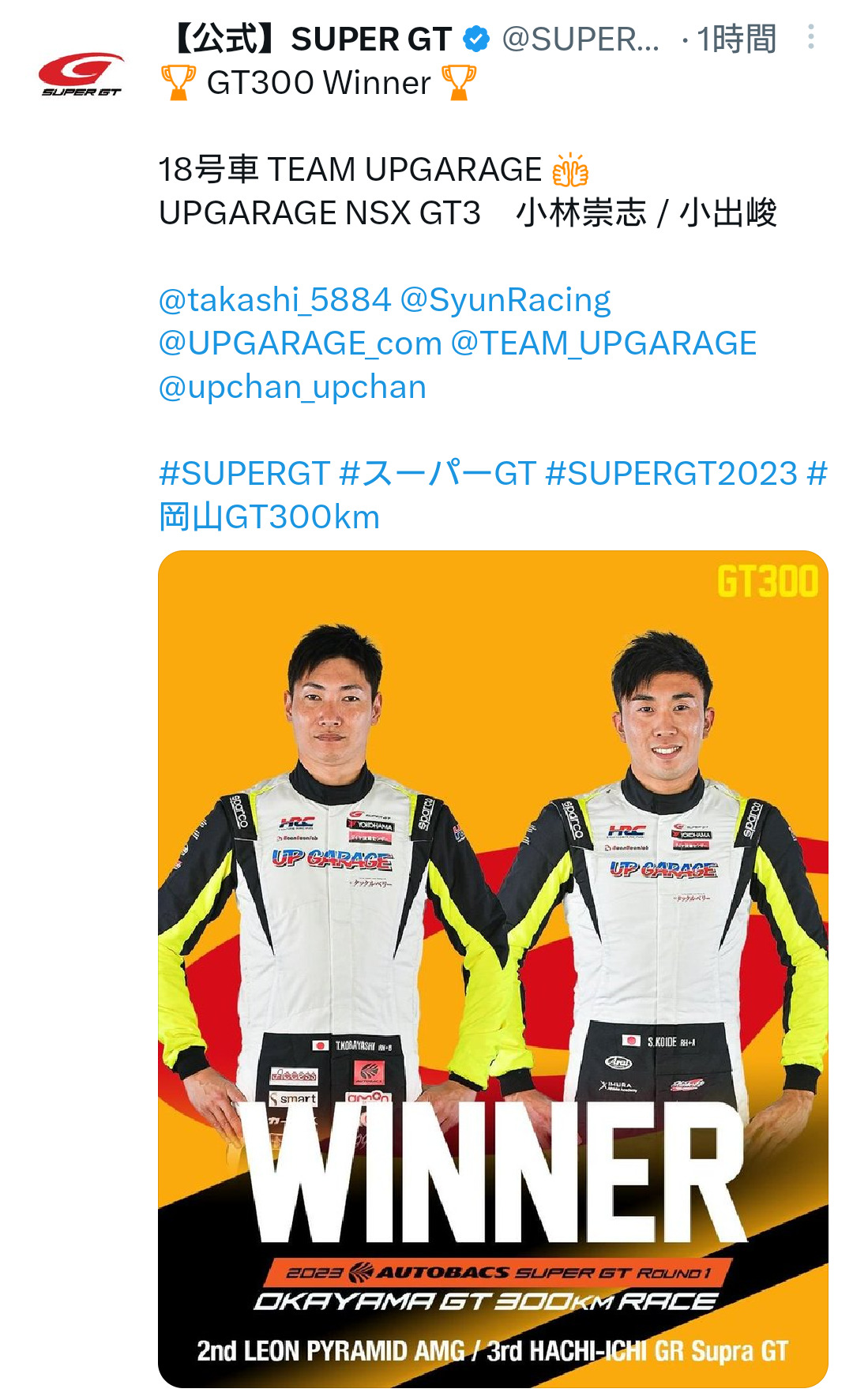Image resolution: width=853 pixels, height=1400 pixels.
Task: Tap the clapping hands emoji after UPGARAGE
Action: point(570,170)
